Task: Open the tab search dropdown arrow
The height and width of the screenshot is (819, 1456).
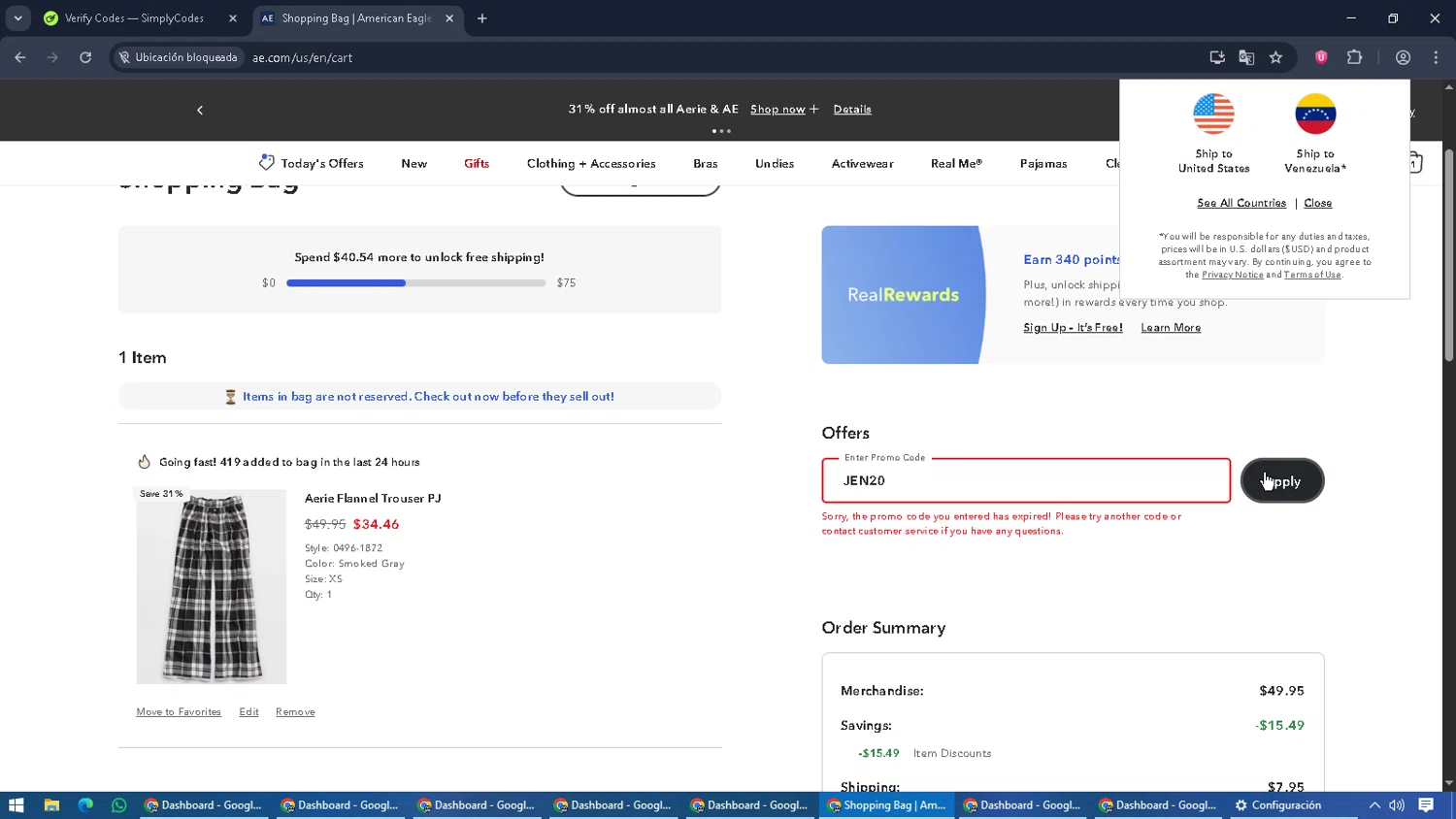Action: [x=18, y=18]
